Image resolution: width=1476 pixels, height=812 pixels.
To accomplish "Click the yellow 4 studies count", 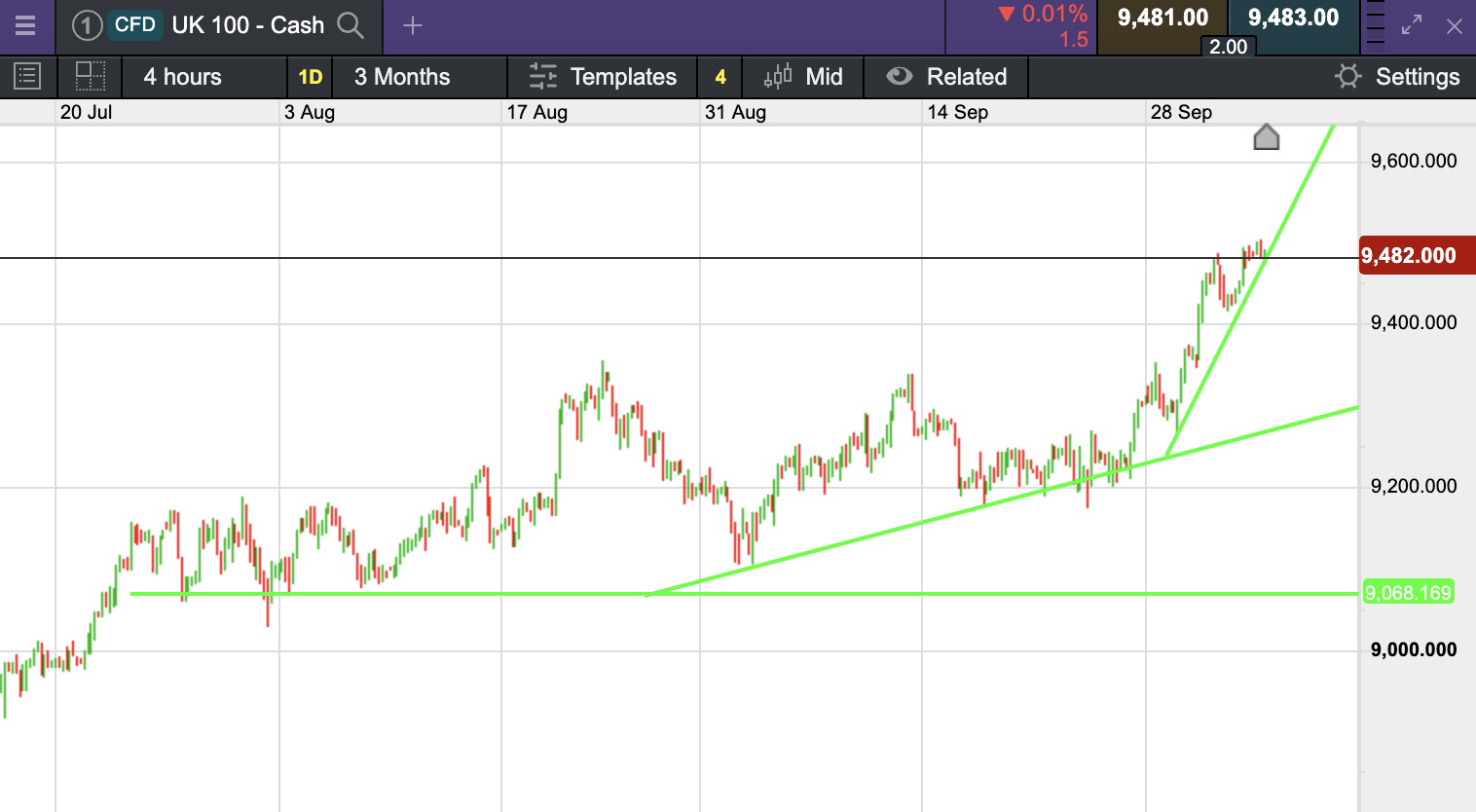I will pyautogui.click(x=720, y=77).
